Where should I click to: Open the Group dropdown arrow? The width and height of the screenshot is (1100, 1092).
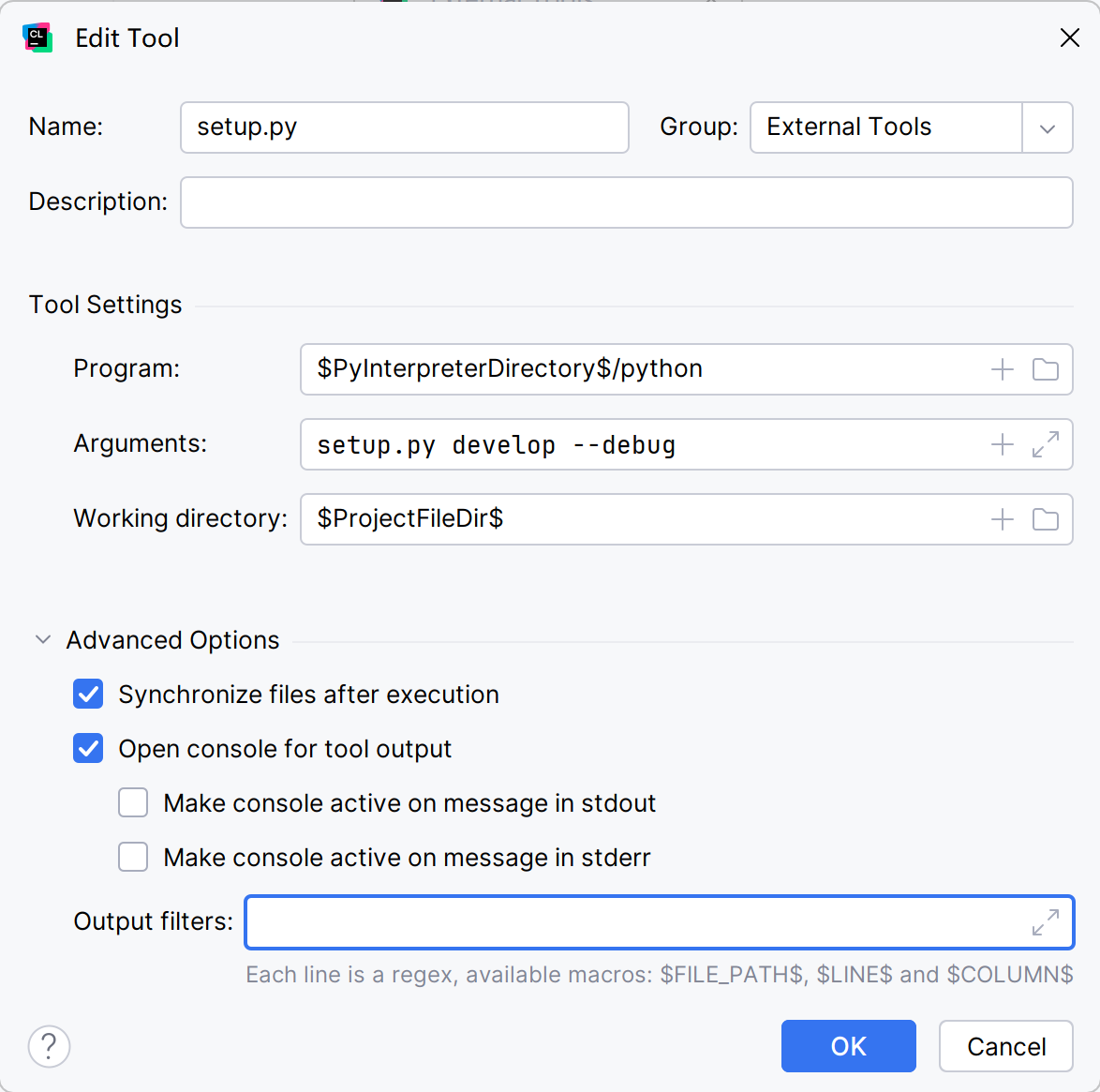click(x=1047, y=127)
